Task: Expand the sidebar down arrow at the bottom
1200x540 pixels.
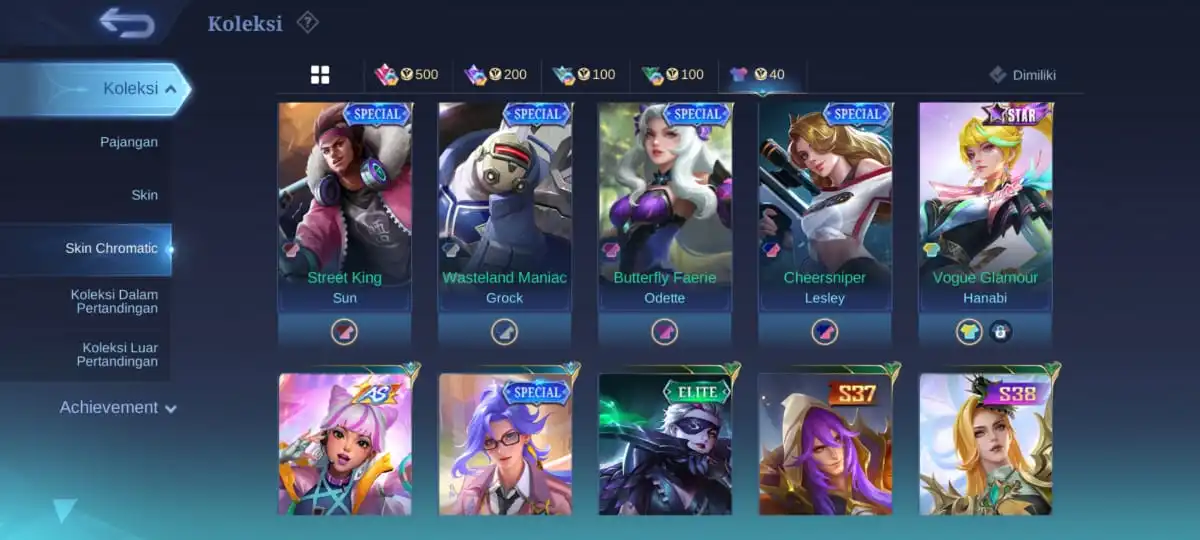Action: point(65,511)
